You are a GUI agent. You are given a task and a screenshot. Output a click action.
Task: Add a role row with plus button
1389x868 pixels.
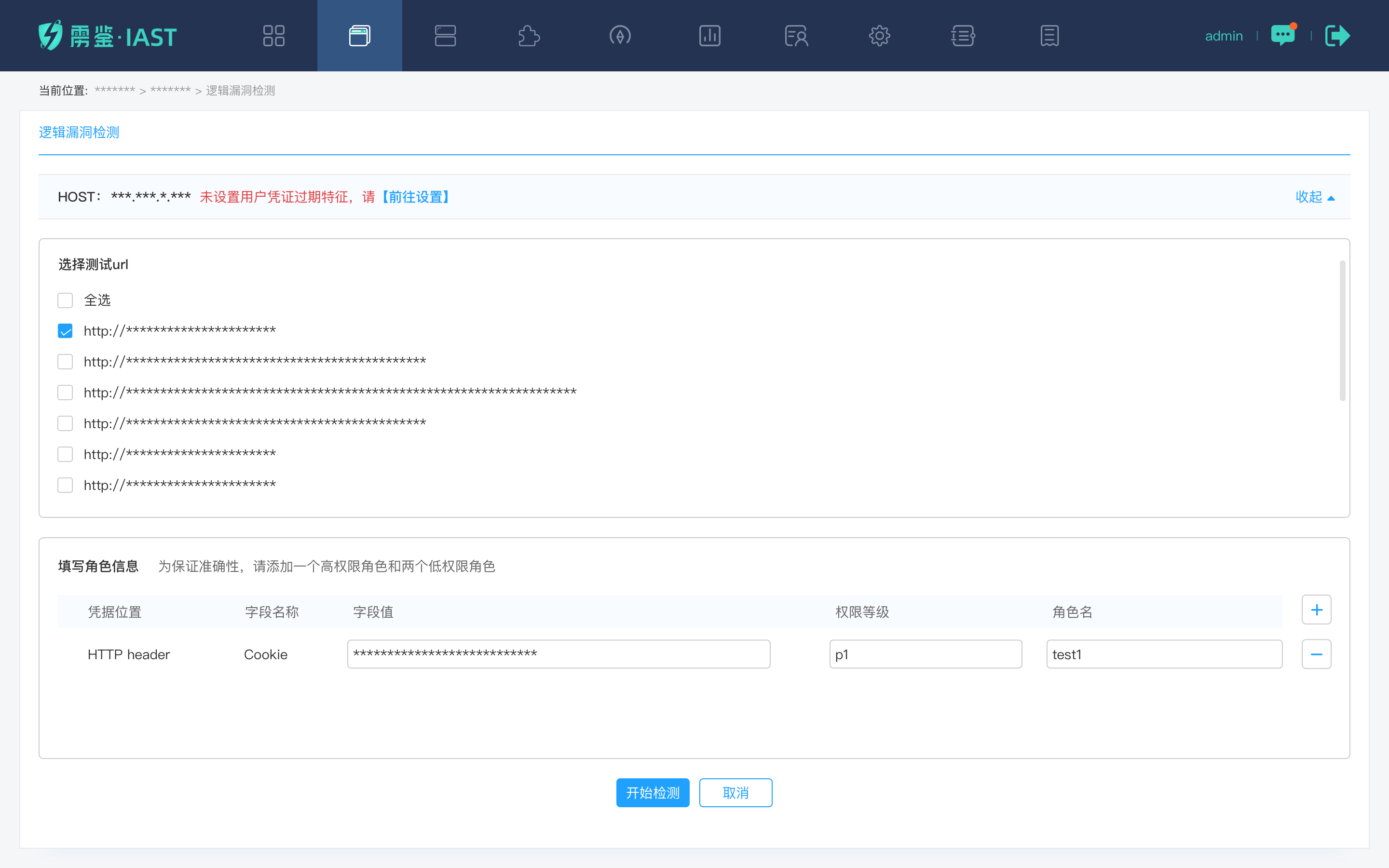click(1317, 610)
